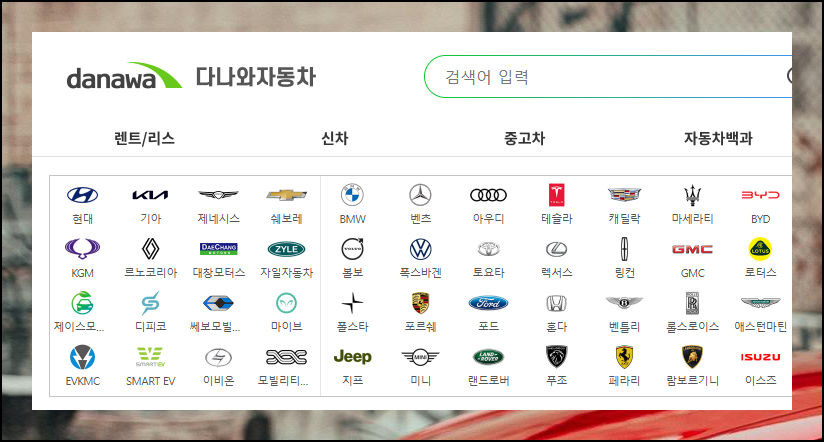Select the Bentley (벤틀리) winged logo
The width and height of the screenshot is (824, 442).
click(624, 303)
